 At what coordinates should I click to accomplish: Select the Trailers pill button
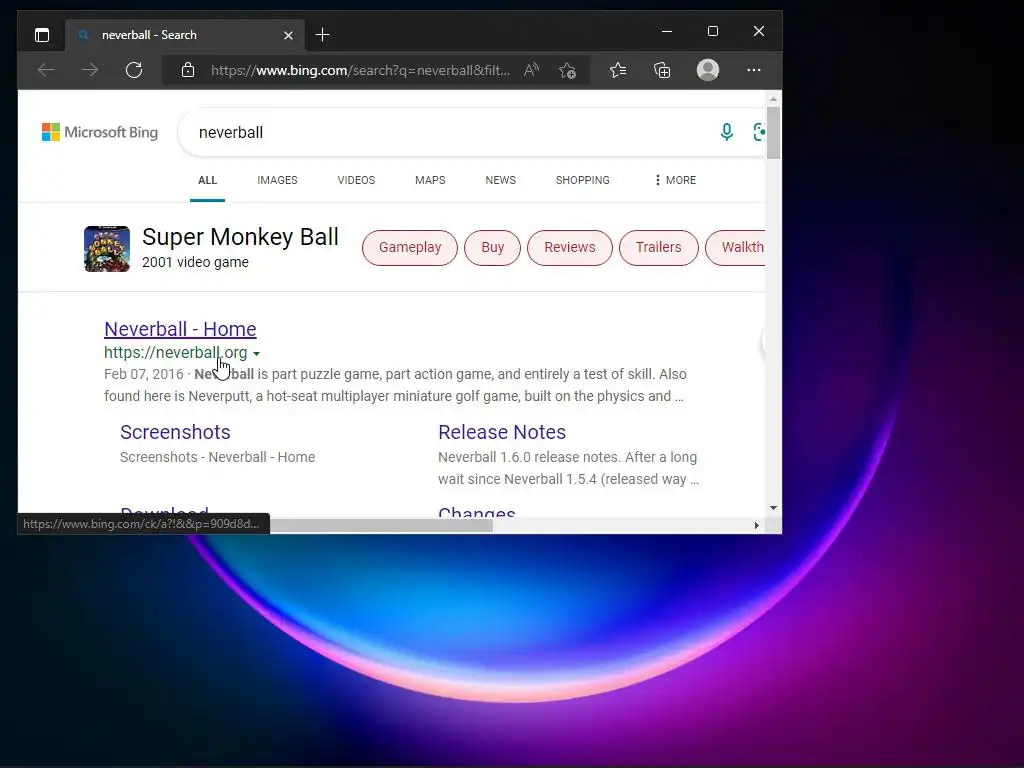pos(658,248)
